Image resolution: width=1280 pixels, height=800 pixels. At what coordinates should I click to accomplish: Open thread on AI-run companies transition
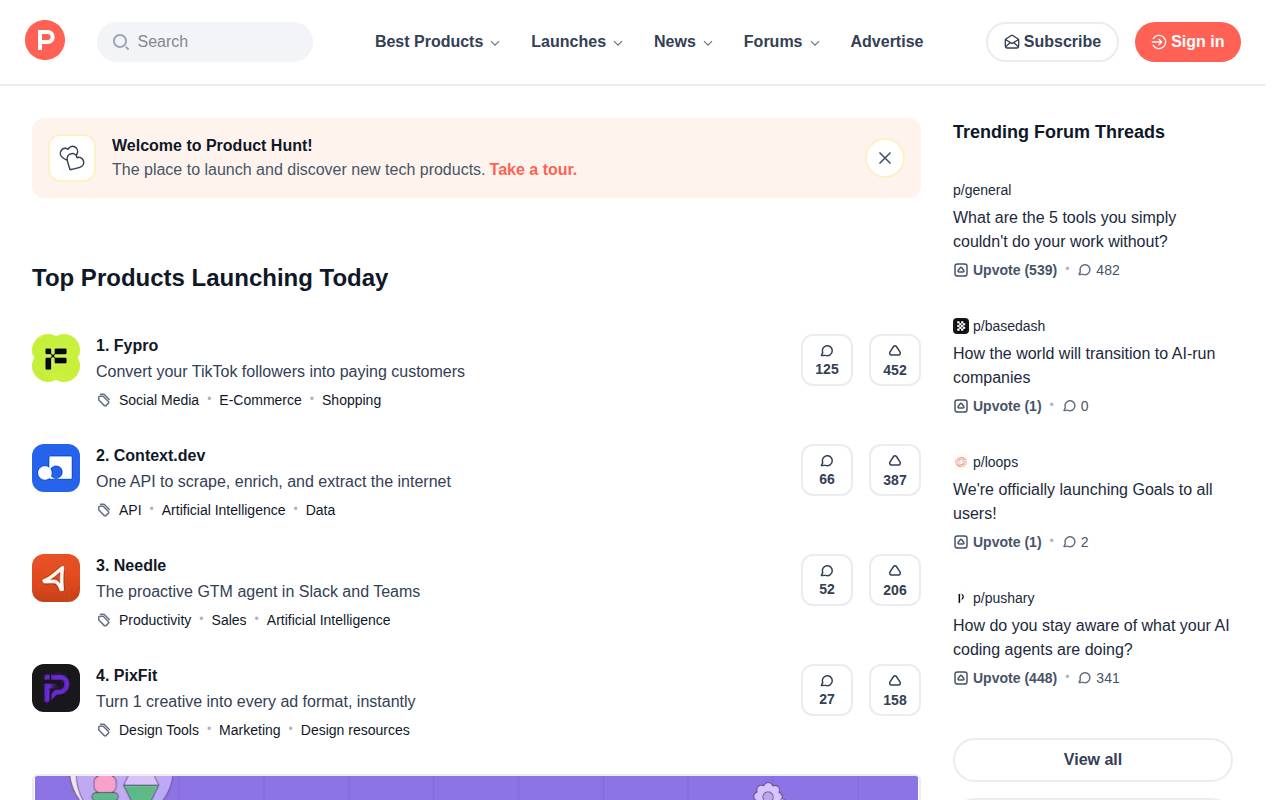click(1084, 365)
